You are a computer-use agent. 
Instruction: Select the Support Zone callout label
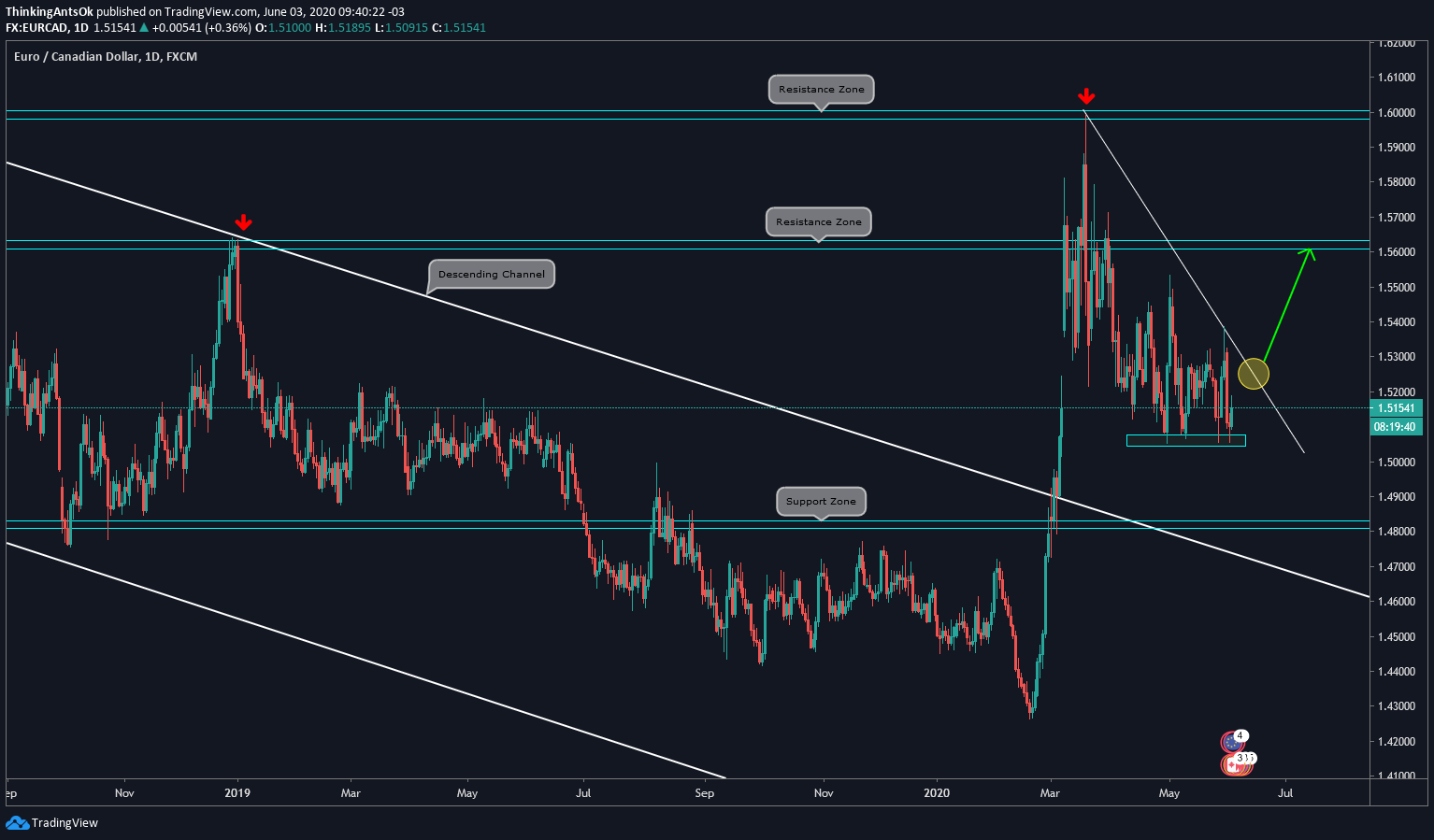(x=821, y=502)
